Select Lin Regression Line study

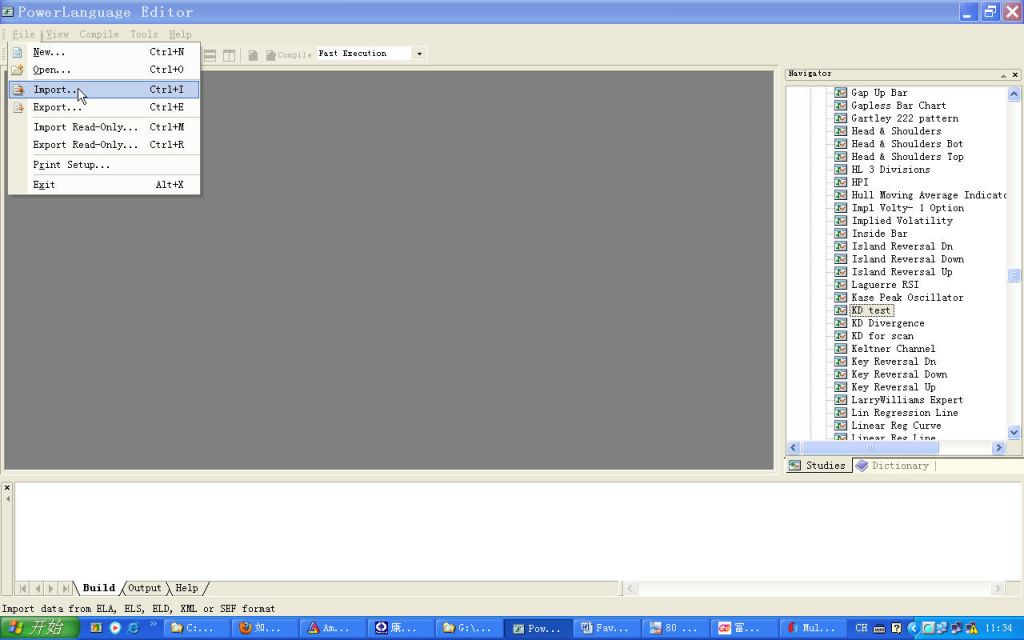(904, 413)
